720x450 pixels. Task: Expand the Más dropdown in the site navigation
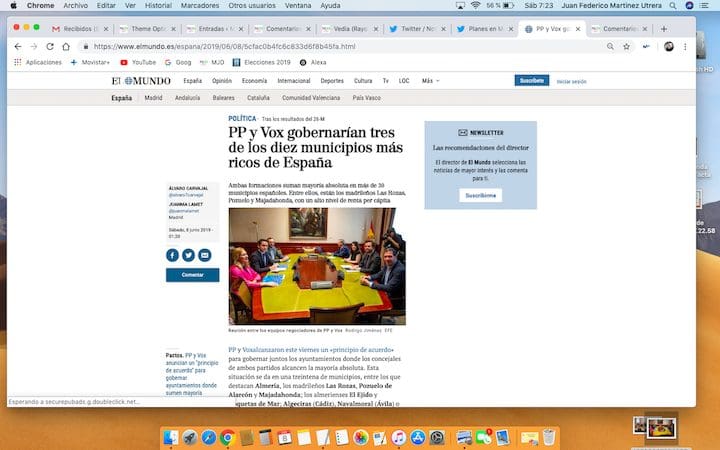point(430,81)
